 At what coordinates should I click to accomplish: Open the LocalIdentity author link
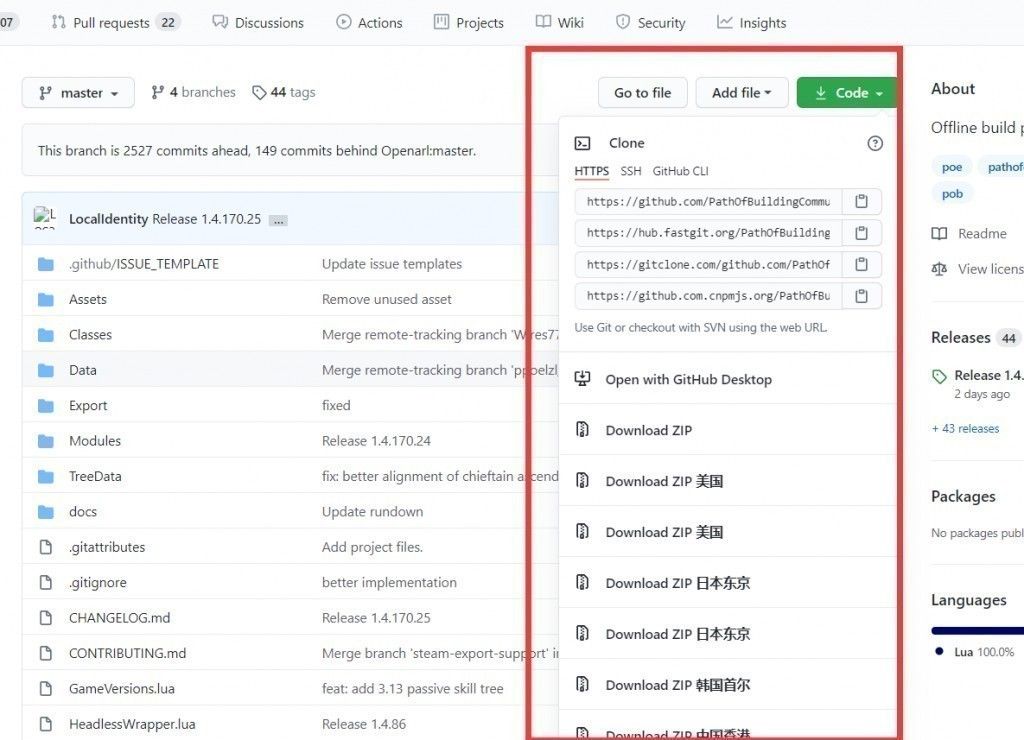pyautogui.click(x=108, y=219)
